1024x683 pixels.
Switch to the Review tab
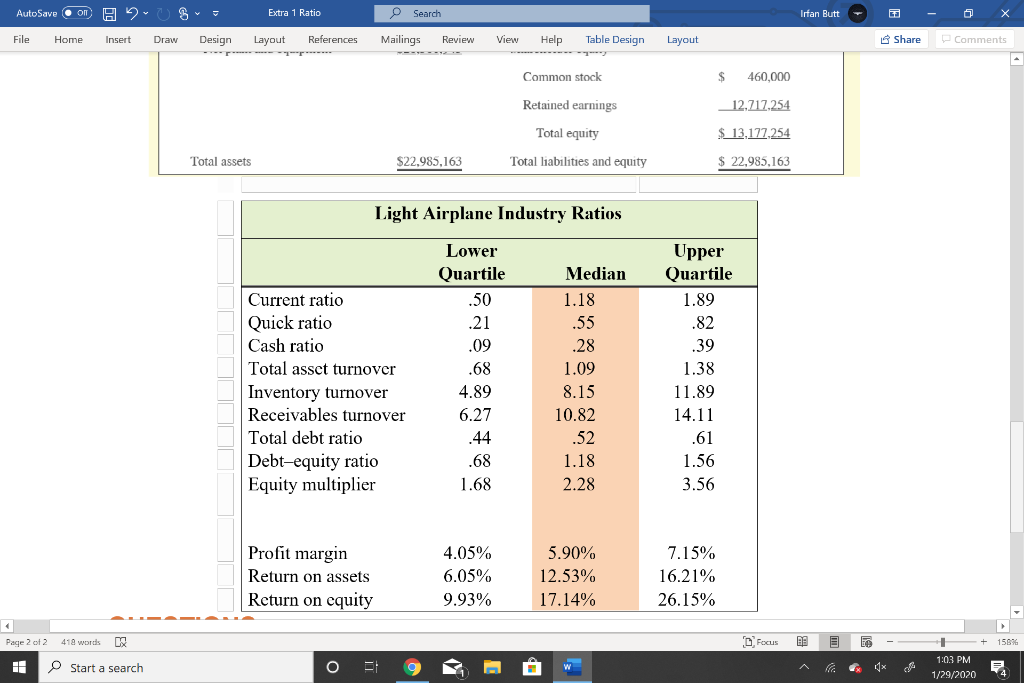coord(458,39)
